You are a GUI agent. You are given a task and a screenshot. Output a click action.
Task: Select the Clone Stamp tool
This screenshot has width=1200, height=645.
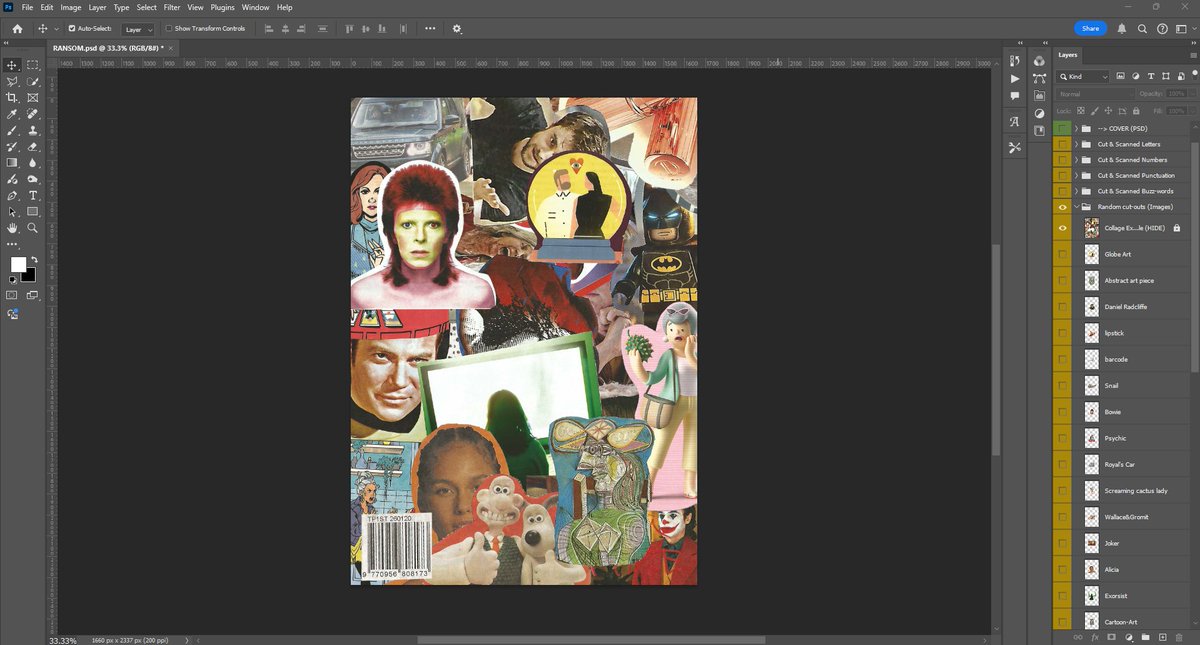pyautogui.click(x=33, y=130)
